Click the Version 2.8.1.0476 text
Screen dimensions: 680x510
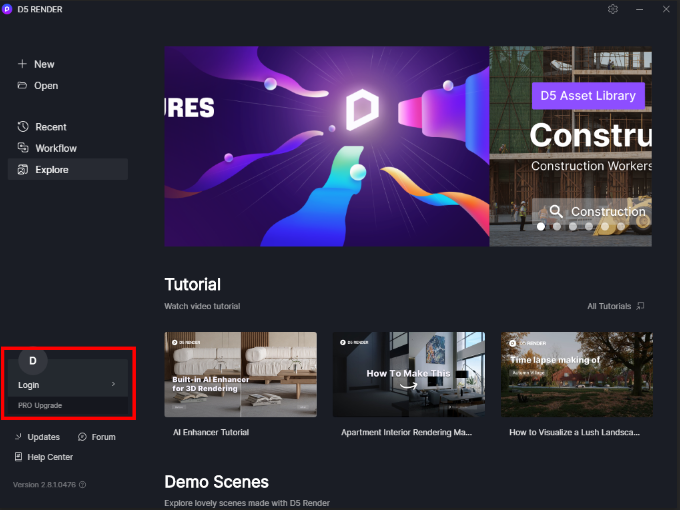pos(44,484)
